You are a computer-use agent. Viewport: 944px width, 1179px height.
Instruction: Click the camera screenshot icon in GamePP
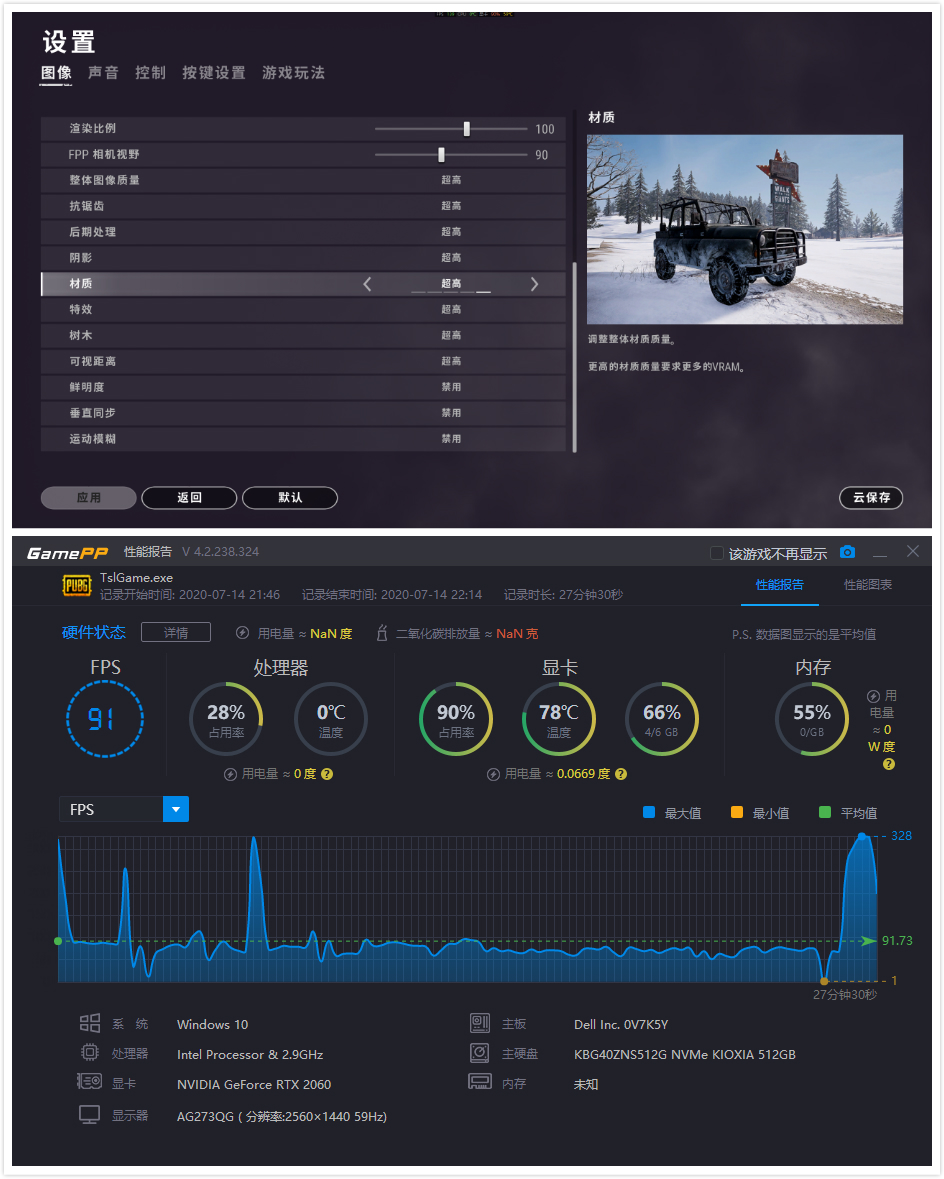[847, 552]
